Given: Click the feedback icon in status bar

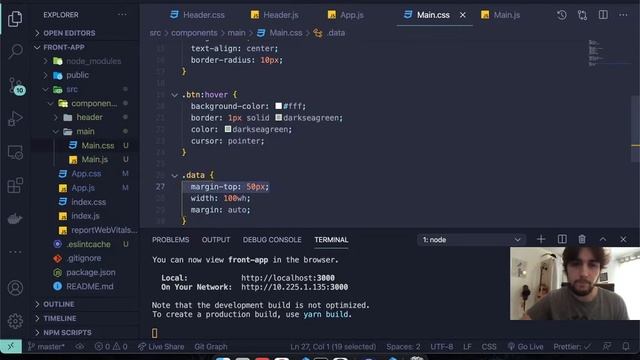Looking at the screenshot, I should 607,347.
